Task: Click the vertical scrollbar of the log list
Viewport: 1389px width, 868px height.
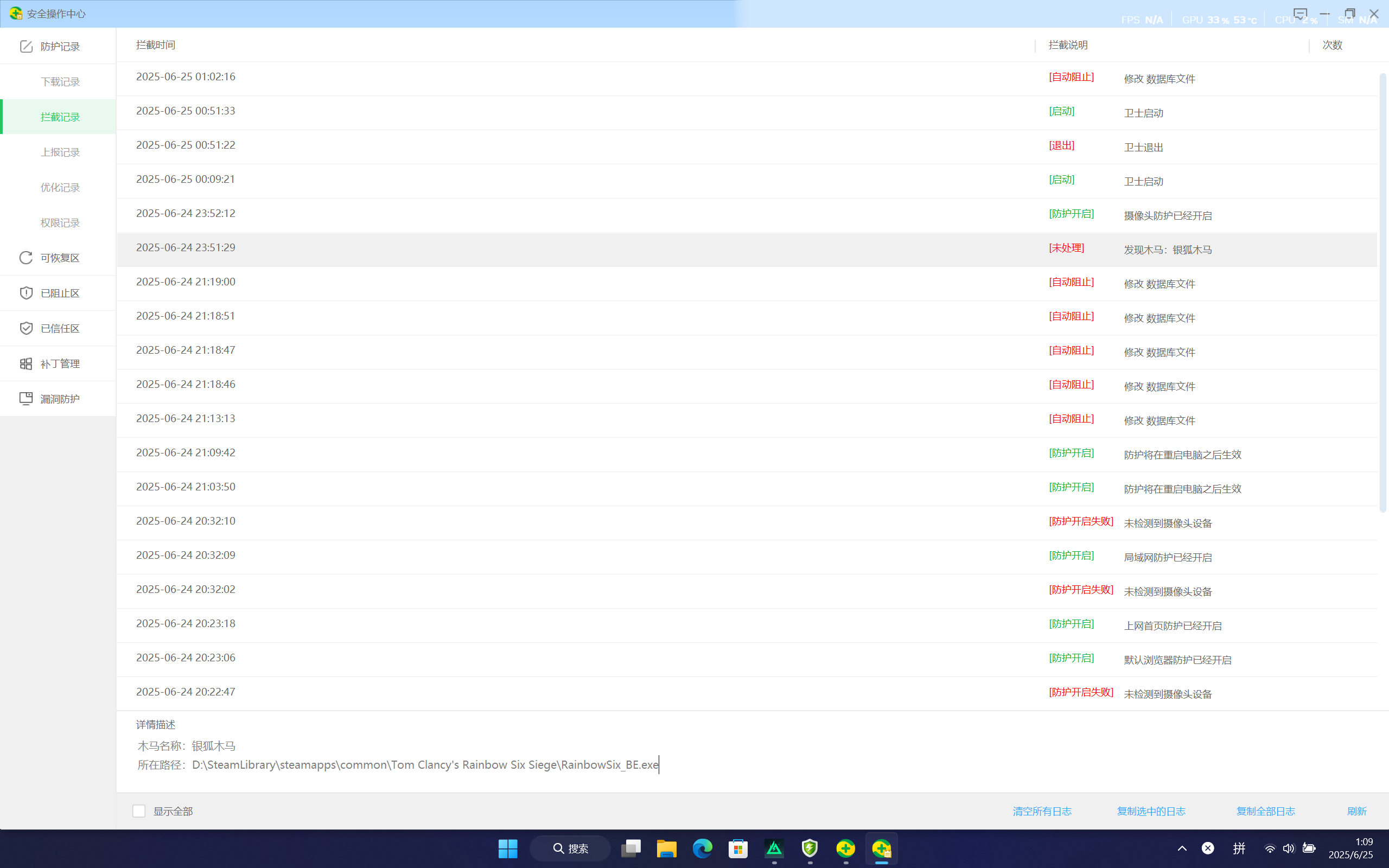Action: tap(1382, 293)
